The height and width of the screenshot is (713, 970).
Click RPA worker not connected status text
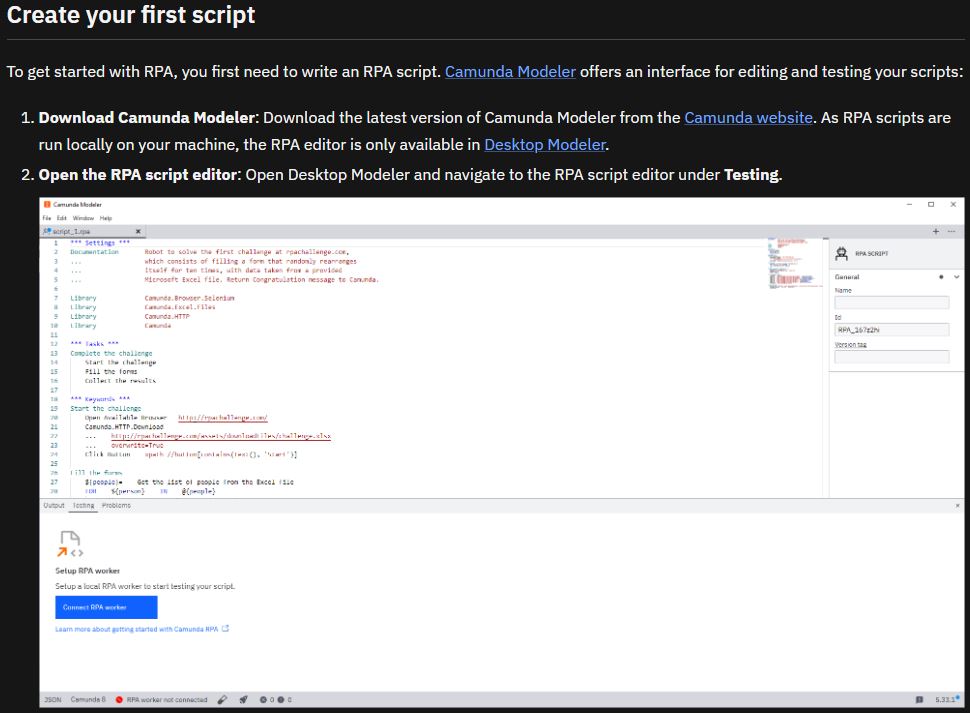click(167, 699)
